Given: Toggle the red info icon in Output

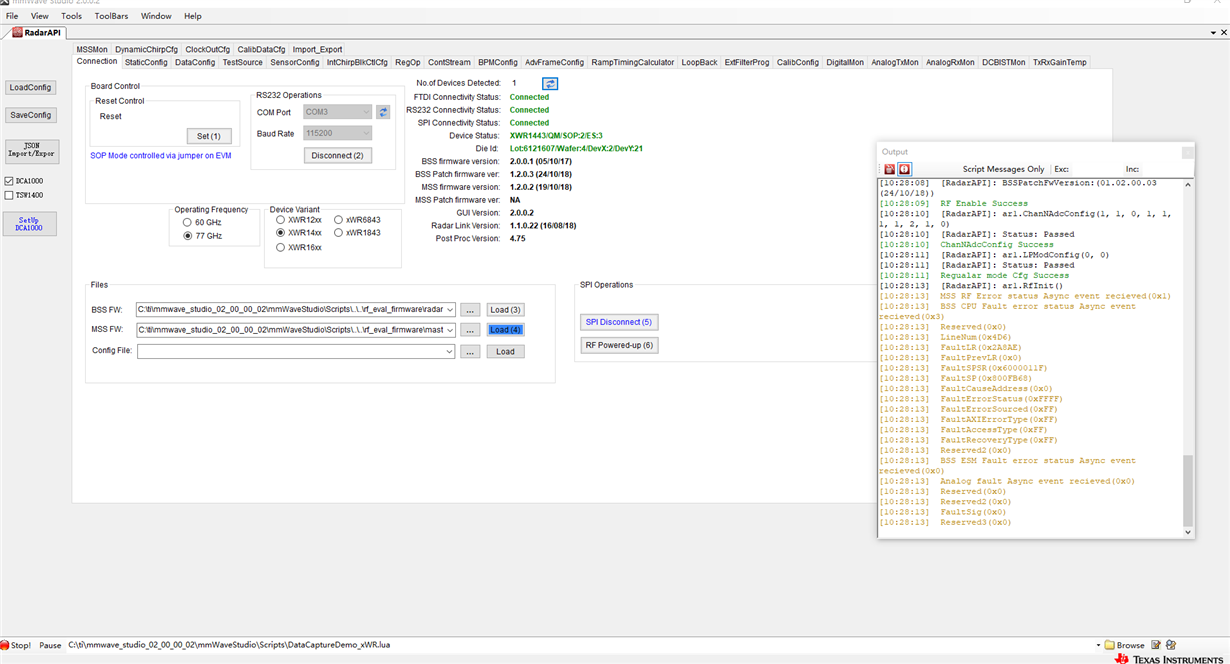Looking at the screenshot, I should tap(904, 169).
